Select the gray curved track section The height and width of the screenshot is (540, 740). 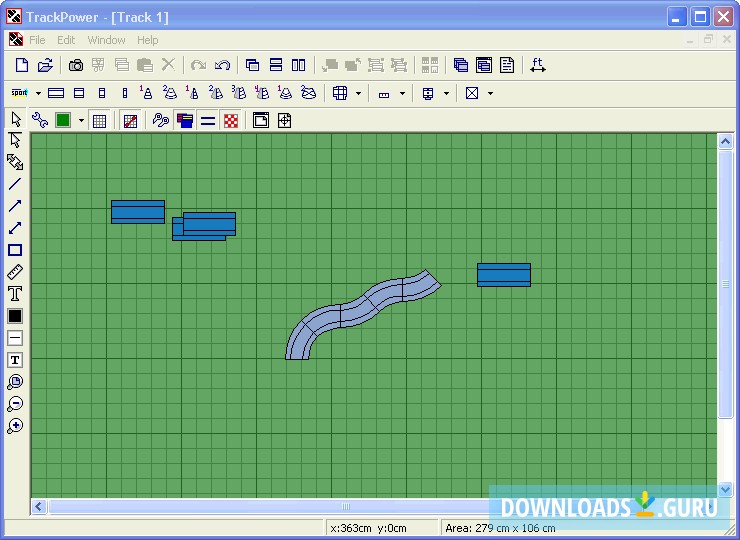point(363,315)
